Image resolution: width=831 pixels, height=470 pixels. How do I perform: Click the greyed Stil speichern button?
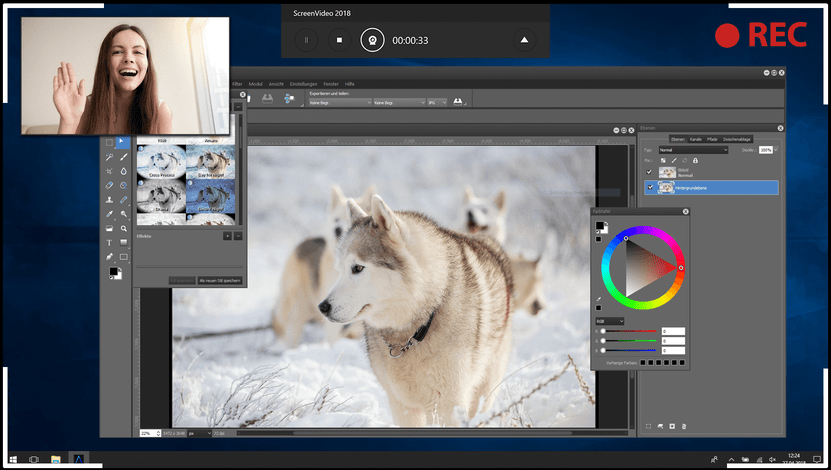click(x=182, y=280)
